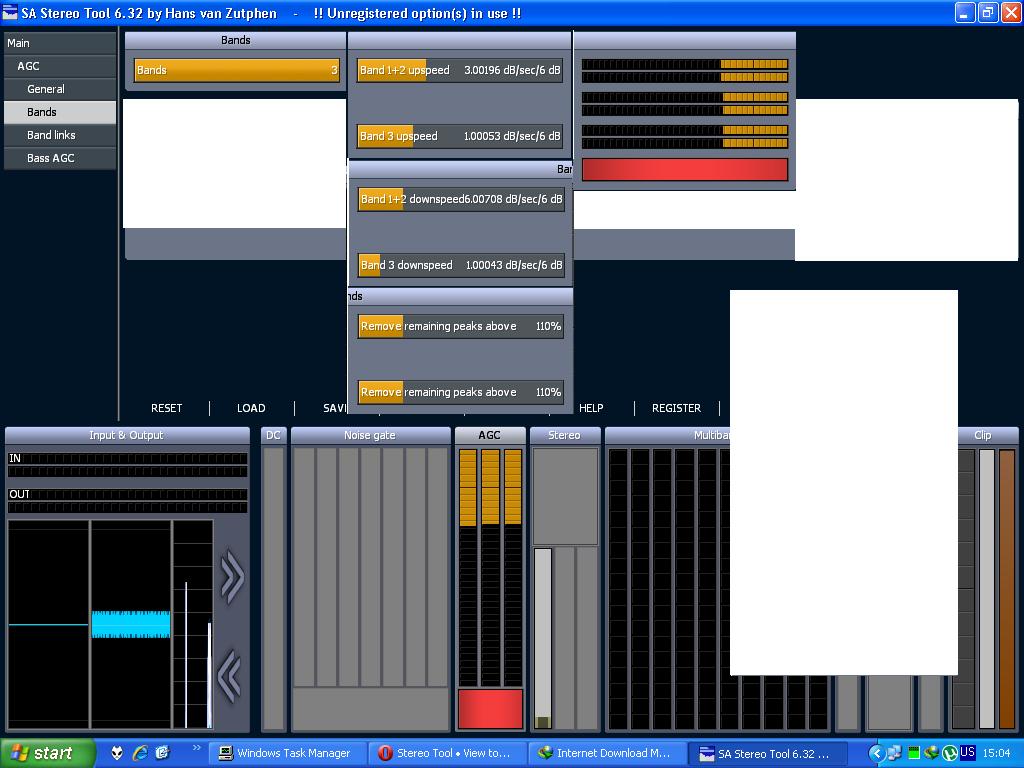The width and height of the screenshot is (1024, 768).
Task: Click the REGISTER button
Action: pos(677,408)
